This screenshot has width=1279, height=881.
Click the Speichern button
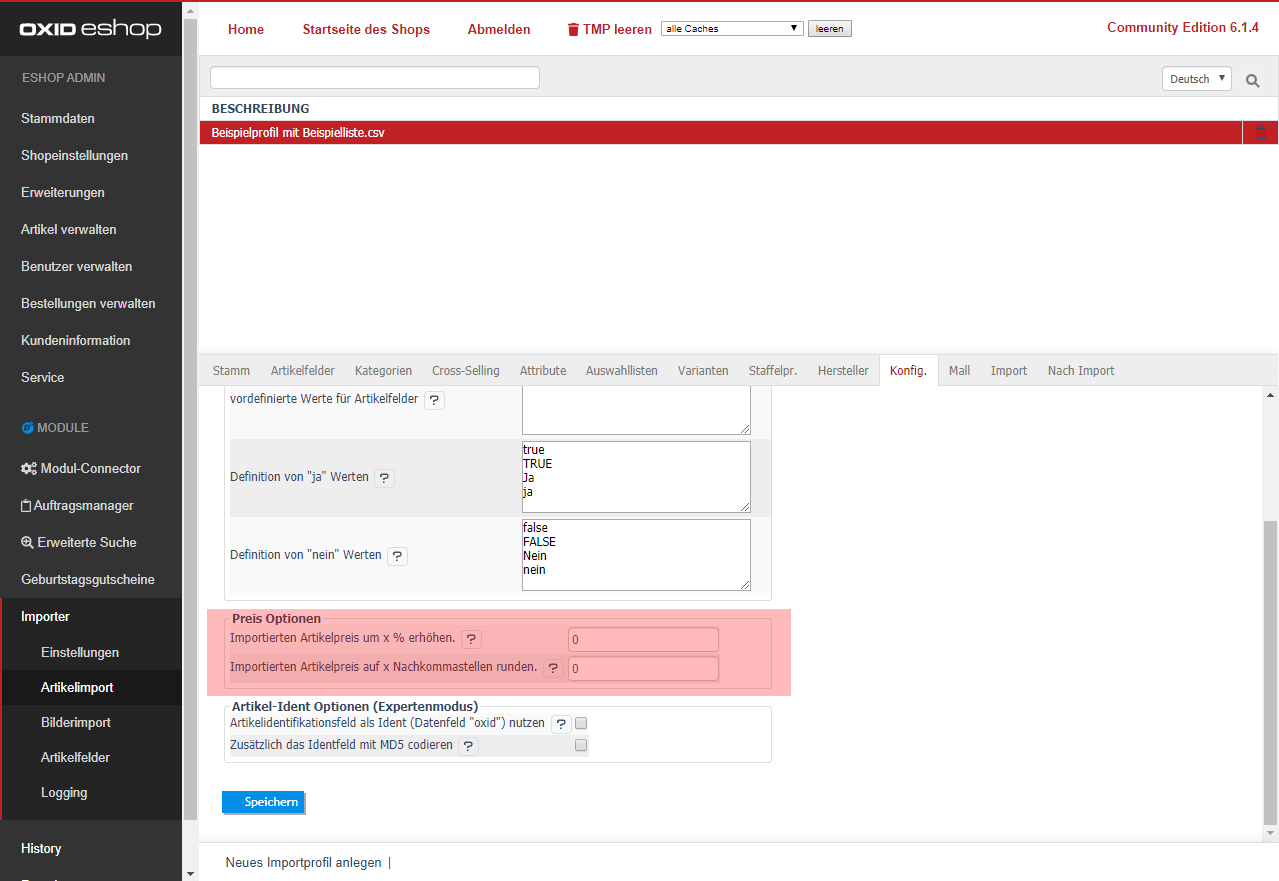[x=263, y=802]
